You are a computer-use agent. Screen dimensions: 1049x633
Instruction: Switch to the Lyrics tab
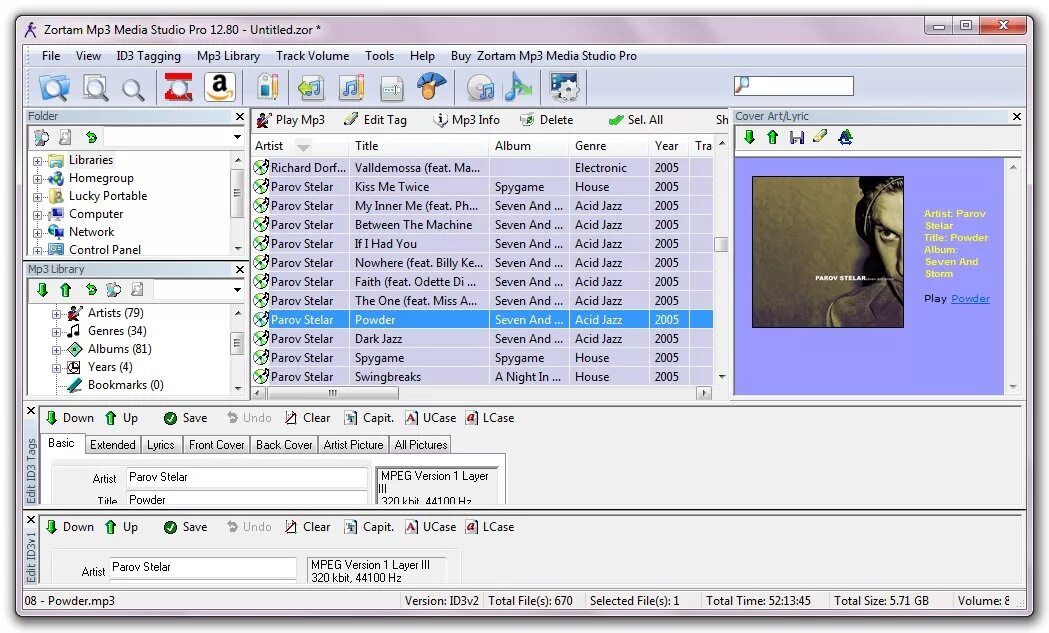[x=161, y=445]
